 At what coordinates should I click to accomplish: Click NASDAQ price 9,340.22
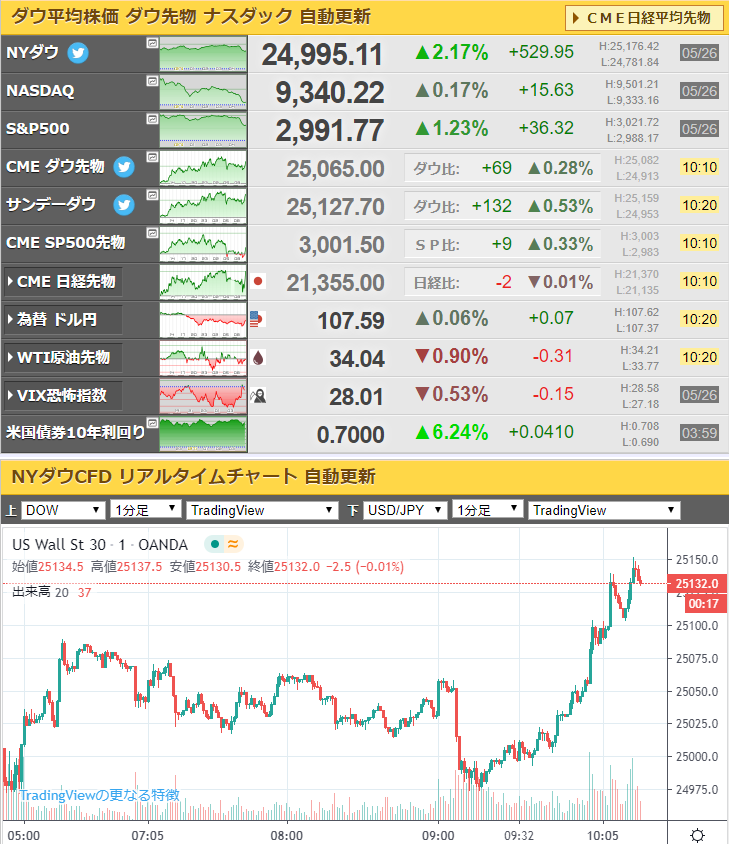coord(330,93)
